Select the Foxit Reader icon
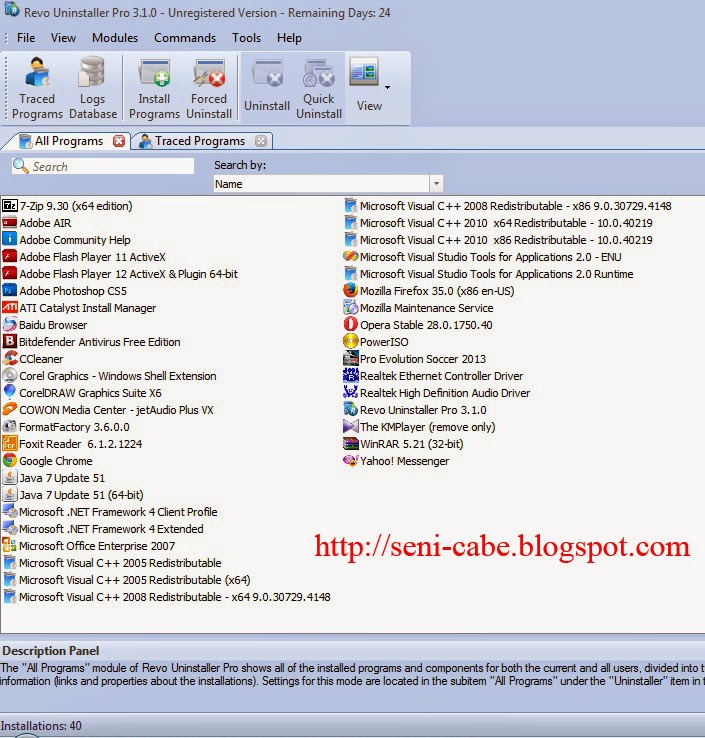The image size is (705, 738). 9,444
